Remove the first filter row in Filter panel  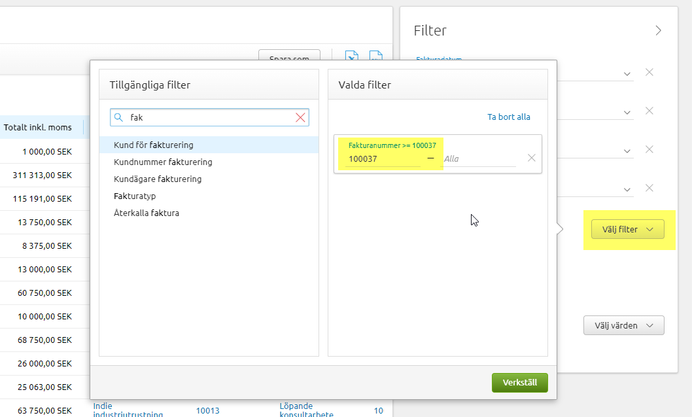649,72
